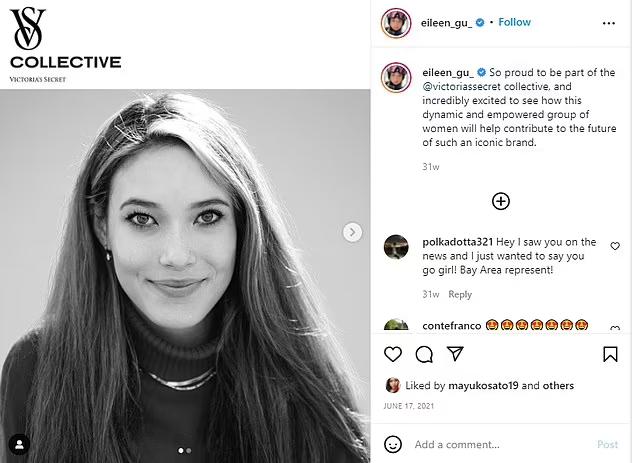Screen dimensions: 633x463
Task: Like polkadotta321's comment
Action: click(615, 246)
